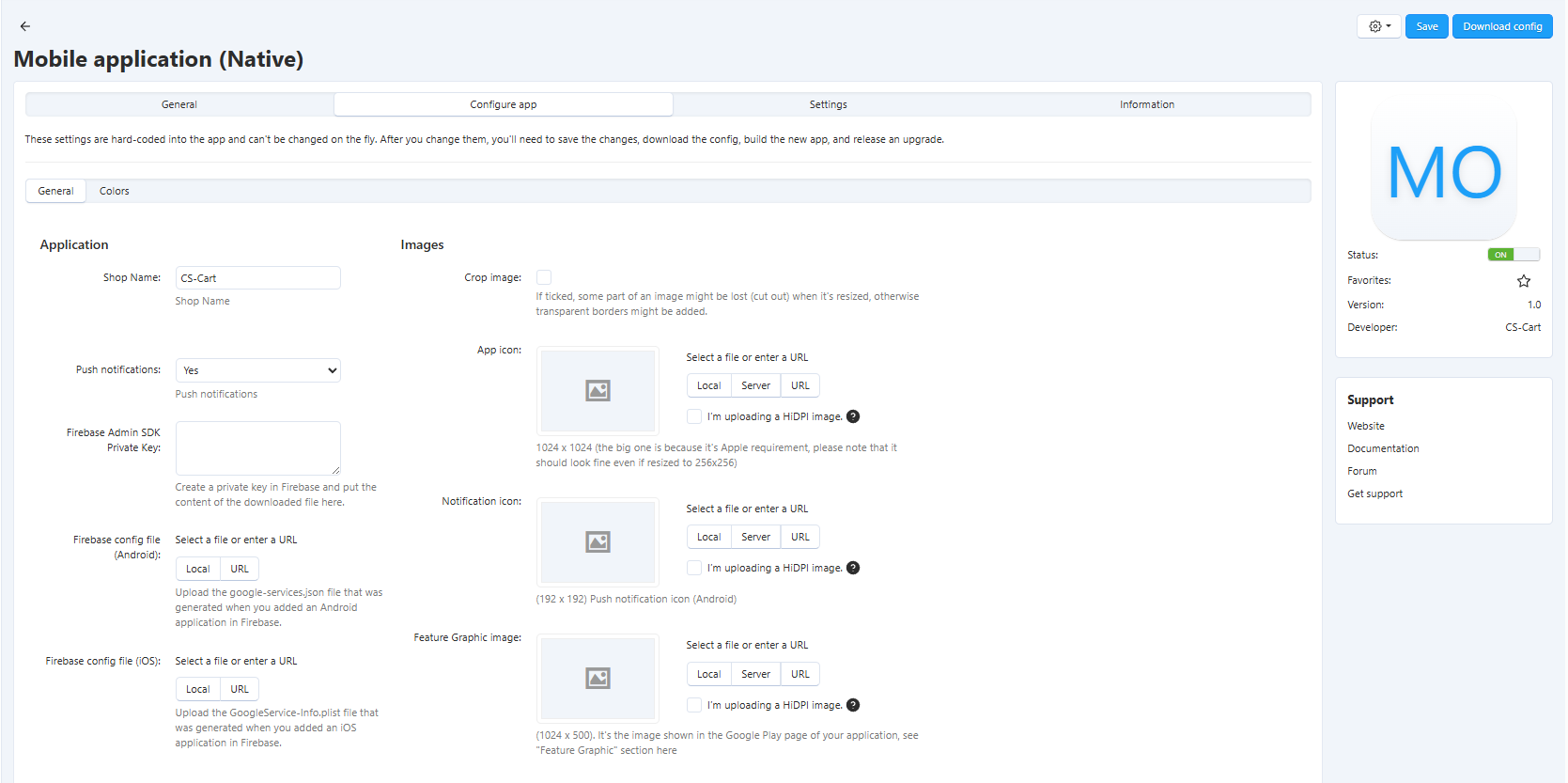Choose Local for Firebase Android config file
This screenshot has height=783, width=1568.
click(x=198, y=569)
